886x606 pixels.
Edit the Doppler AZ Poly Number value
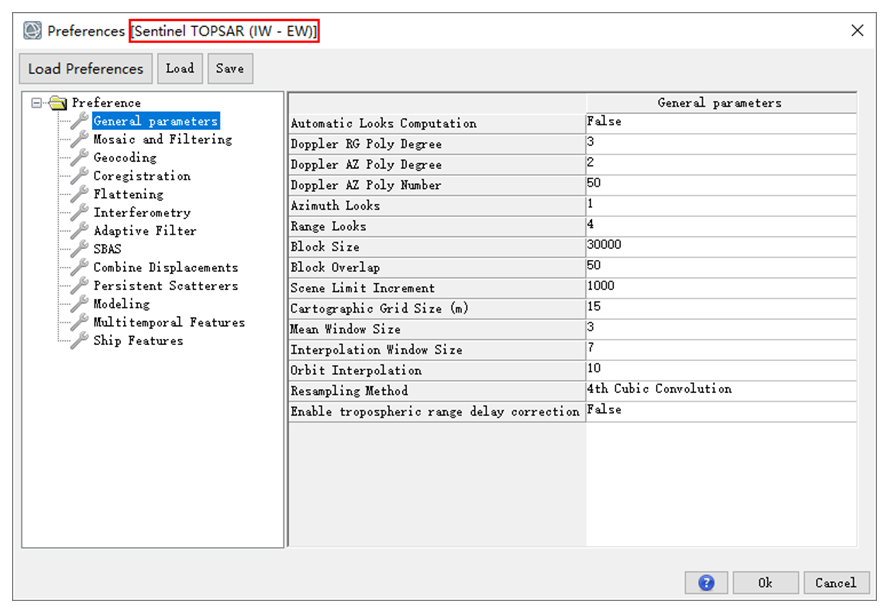click(721, 184)
